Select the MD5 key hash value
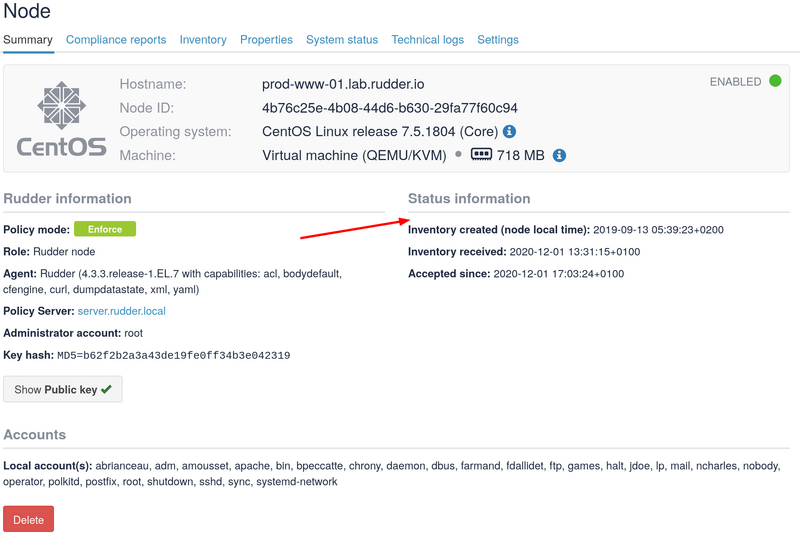 (173, 355)
